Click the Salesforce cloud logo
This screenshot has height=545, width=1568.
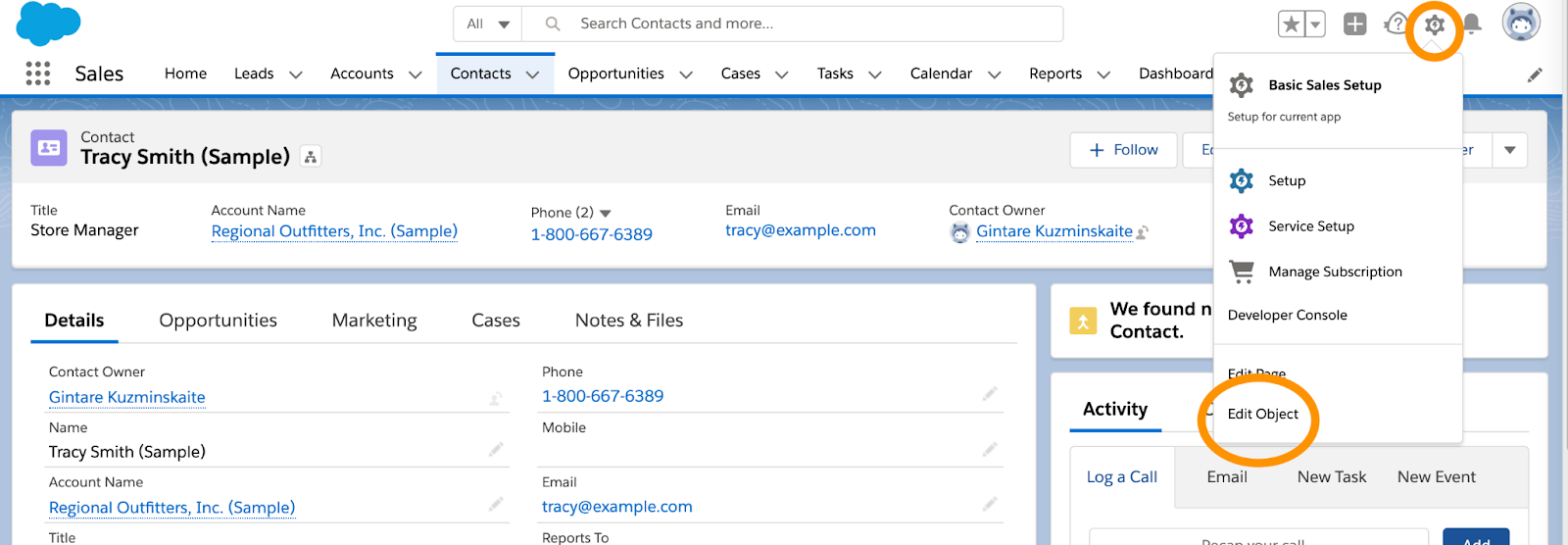48,24
